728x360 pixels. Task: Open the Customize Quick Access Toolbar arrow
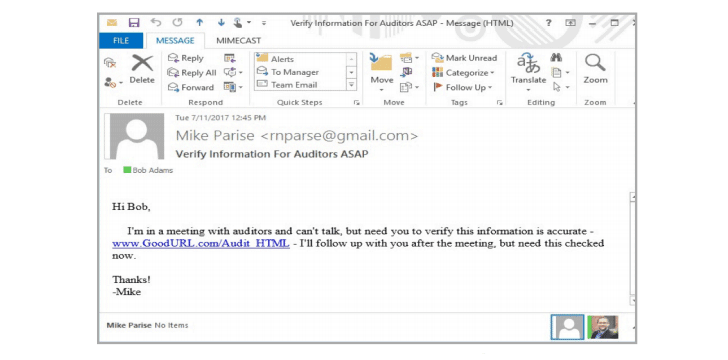(x=264, y=22)
